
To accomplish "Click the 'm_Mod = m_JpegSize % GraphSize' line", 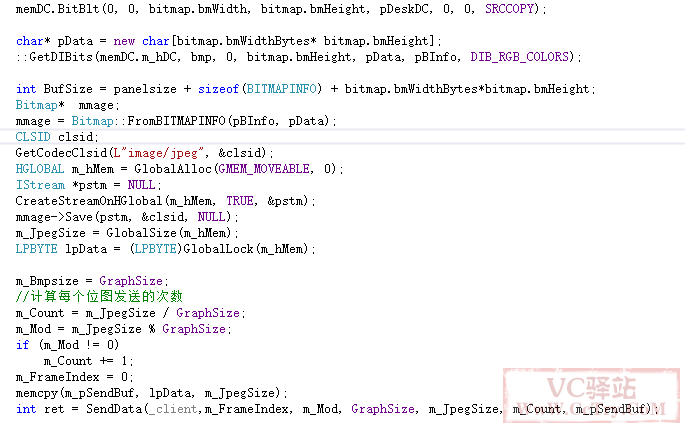I will (124, 329).
